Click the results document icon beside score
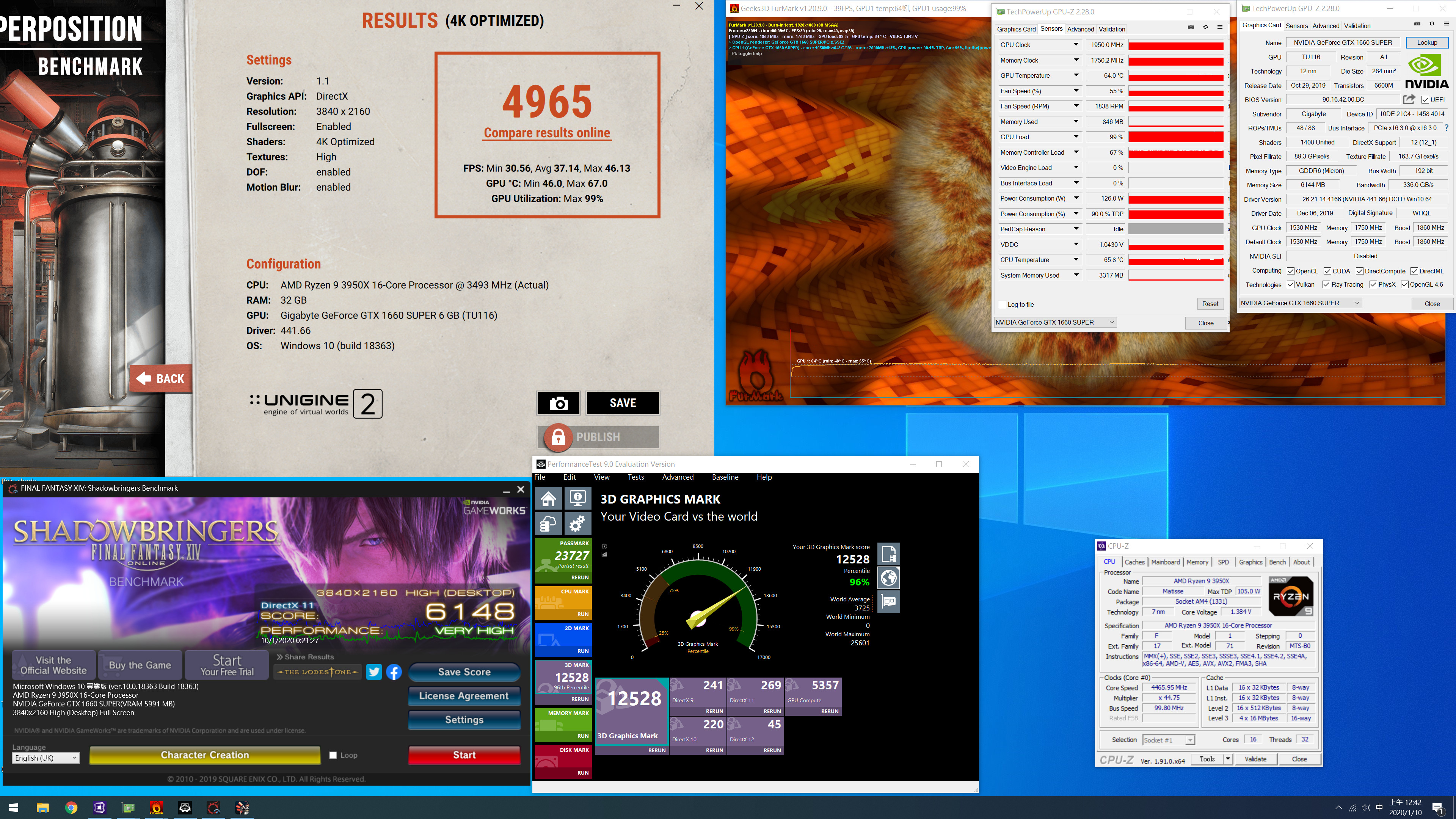The height and width of the screenshot is (819, 1456). pyautogui.click(x=888, y=554)
